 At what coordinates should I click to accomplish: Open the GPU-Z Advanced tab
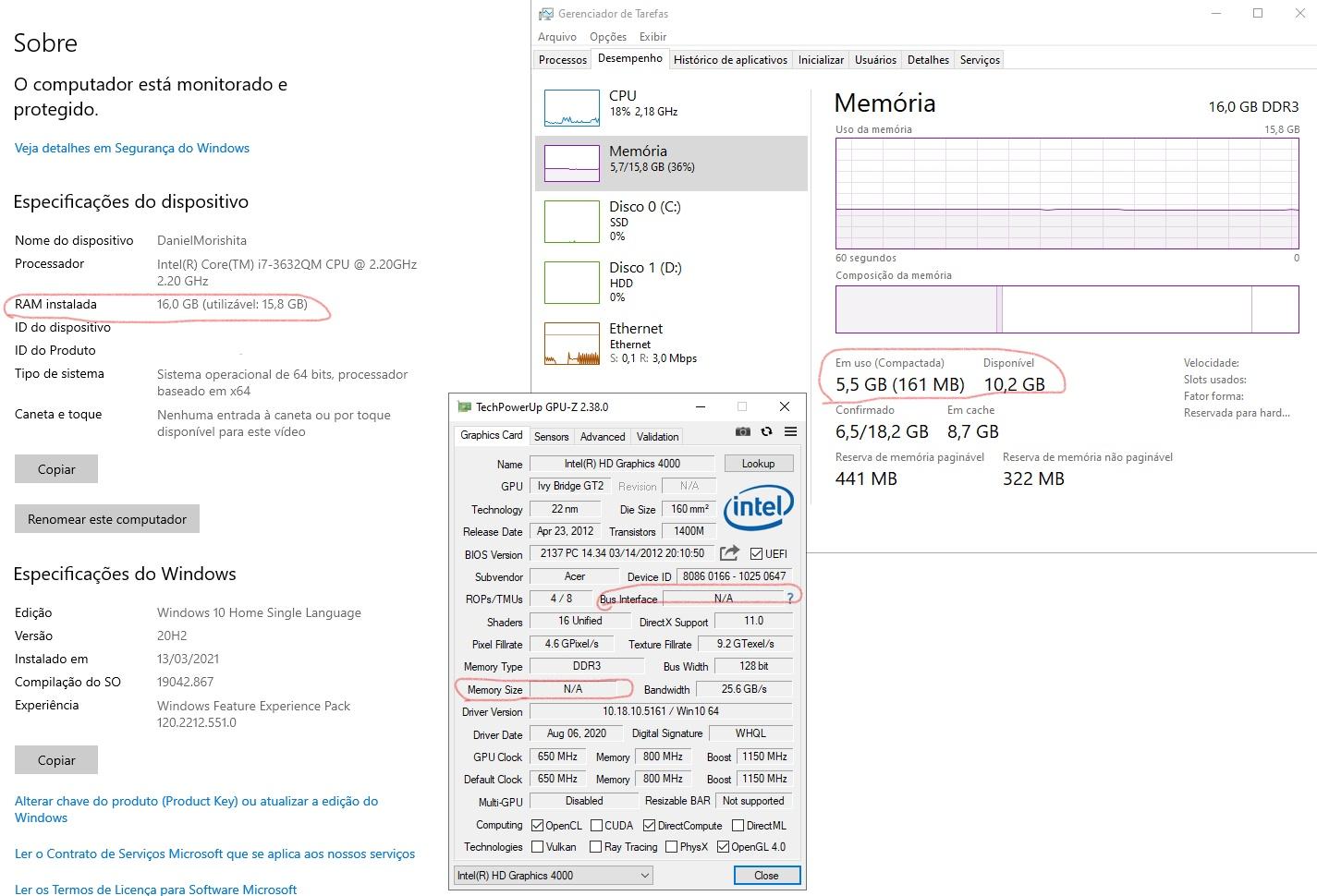(603, 437)
